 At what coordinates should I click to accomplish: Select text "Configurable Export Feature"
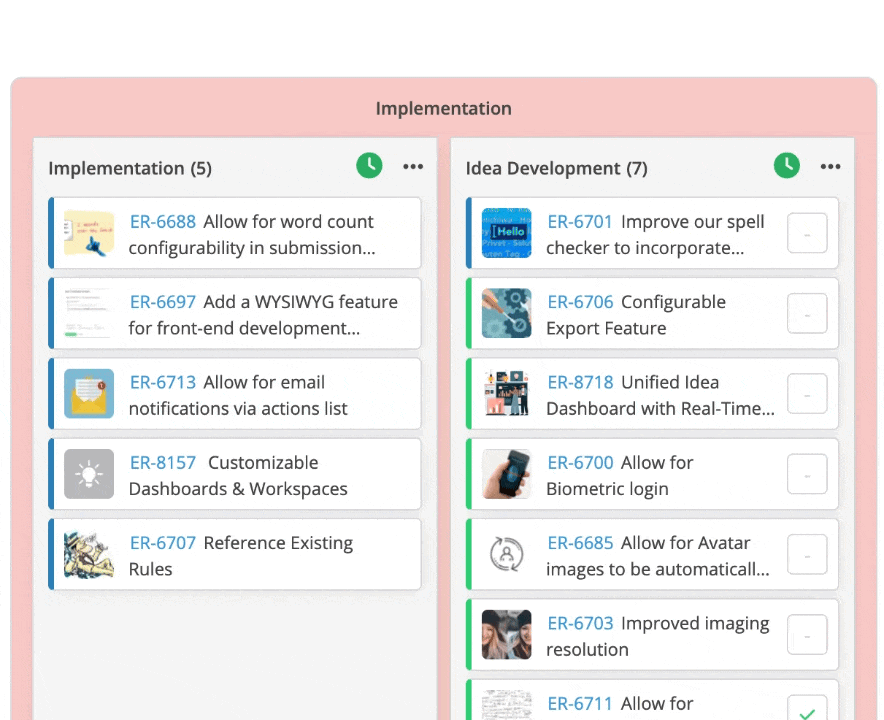coord(636,315)
